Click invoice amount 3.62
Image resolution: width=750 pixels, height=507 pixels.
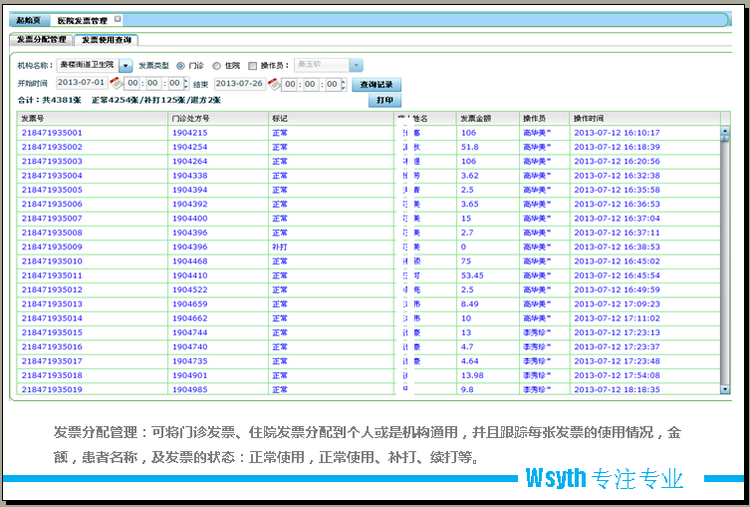pos(469,176)
